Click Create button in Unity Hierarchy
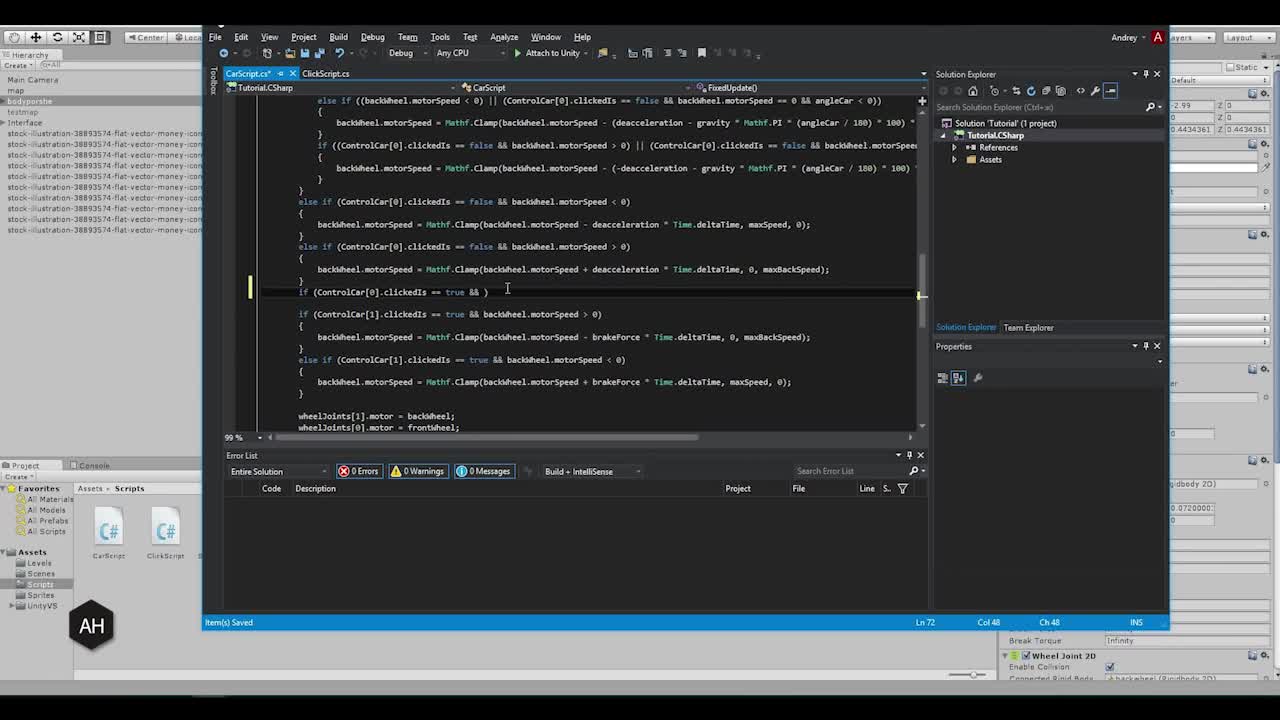The width and height of the screenshot is (1280, 720). (x=16, y=65)
